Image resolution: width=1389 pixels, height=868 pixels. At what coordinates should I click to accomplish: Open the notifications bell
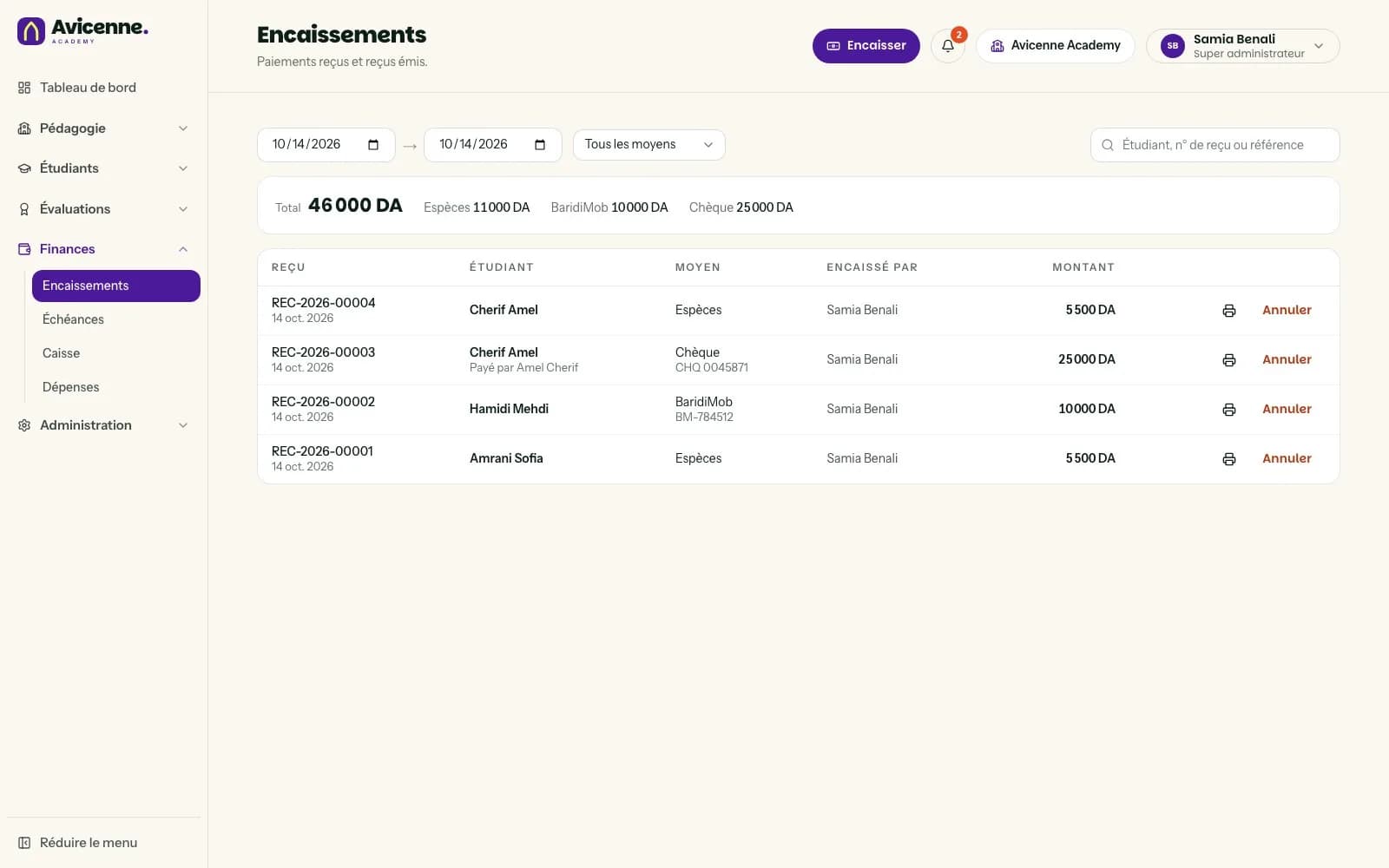[948, 46]
